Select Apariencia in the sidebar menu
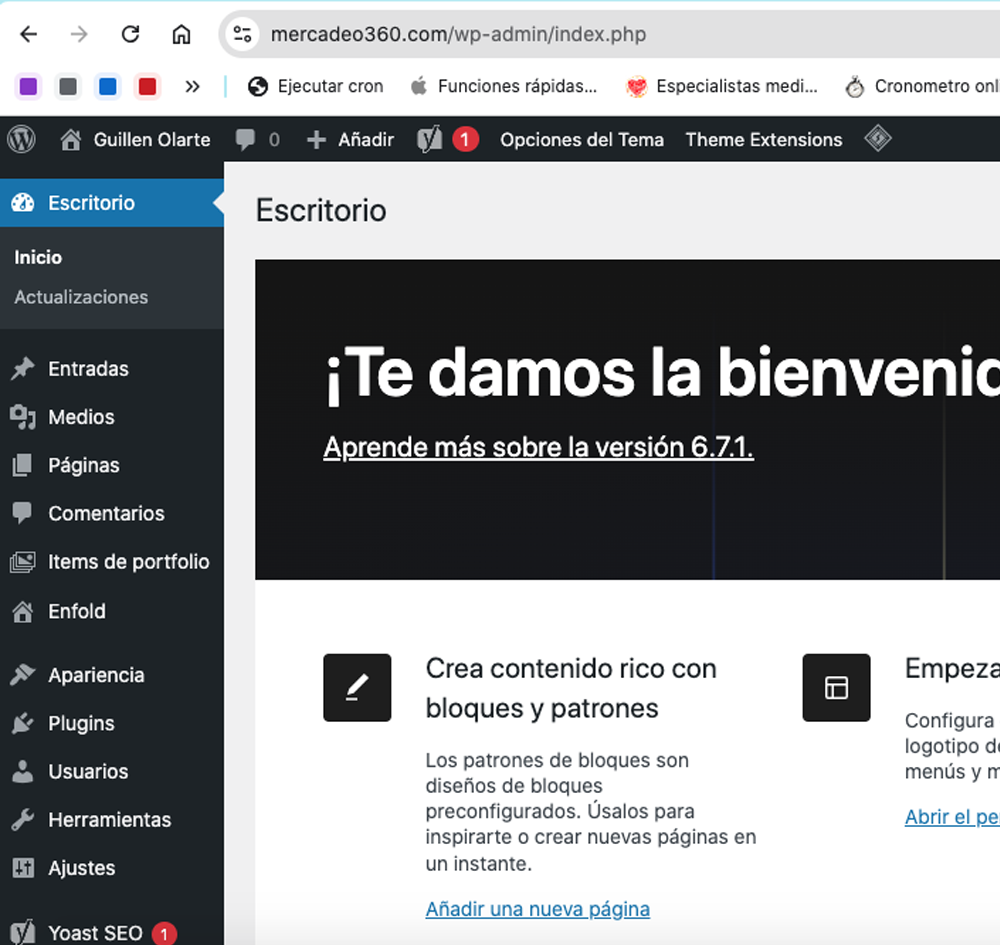1000x945 pixels. [x=96, y=675]
